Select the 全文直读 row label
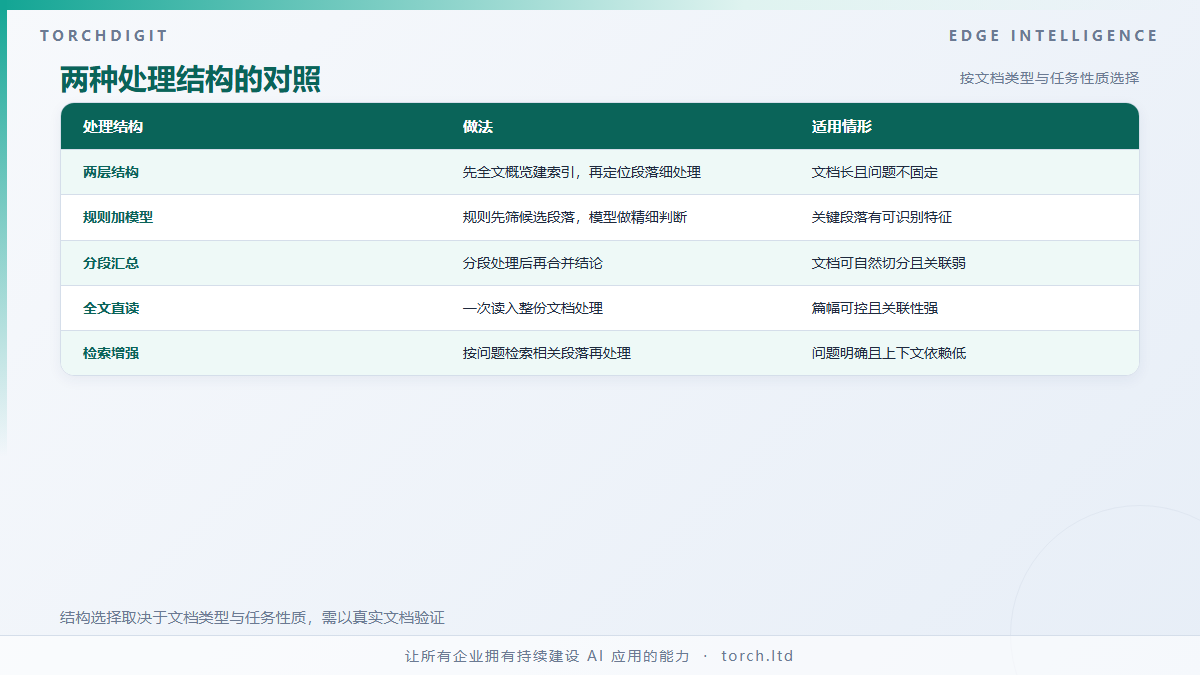This screenshot has height=675, width=1200. tap(111, 308)
